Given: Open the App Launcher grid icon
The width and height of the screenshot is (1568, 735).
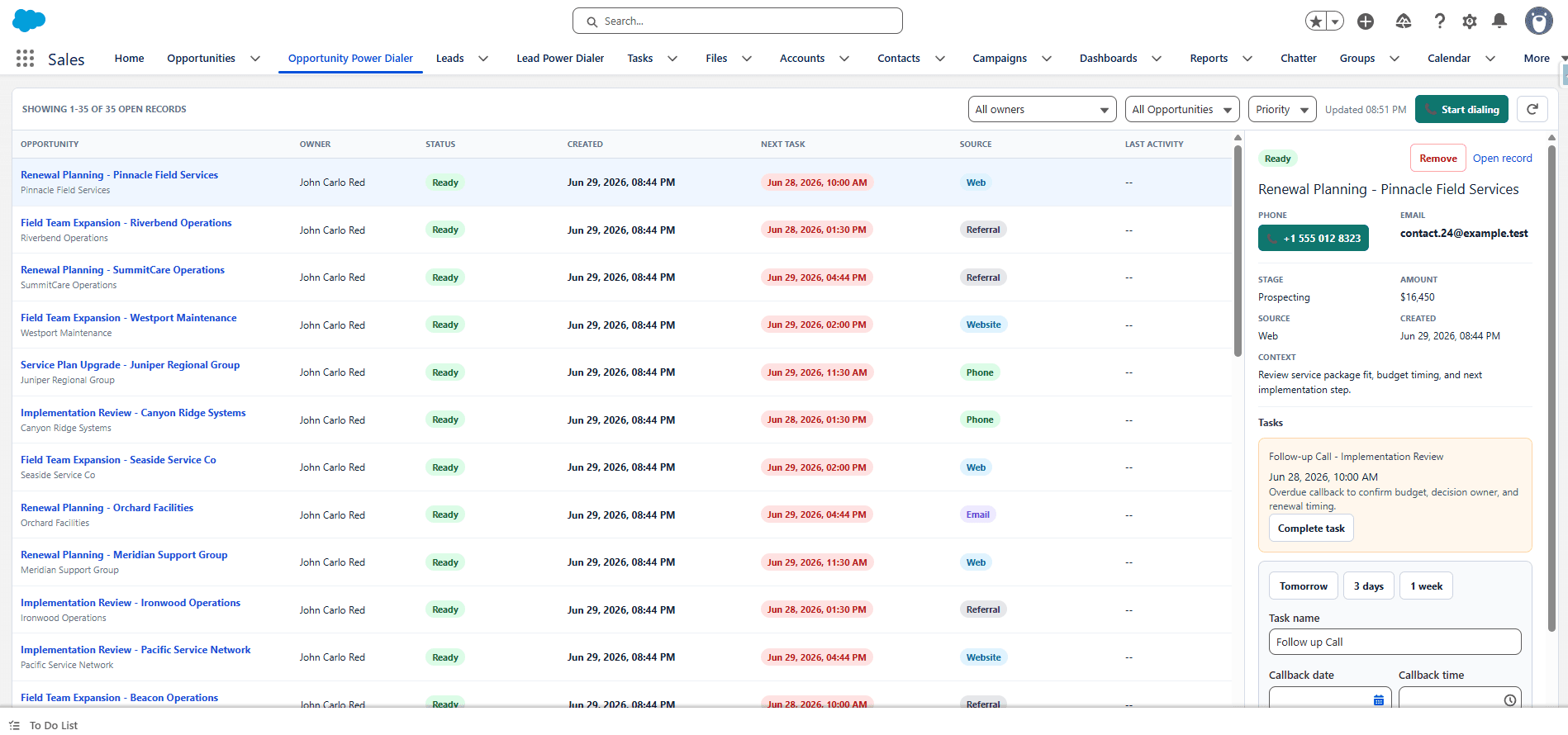Looking at the screenshot, I should coord(25,58).
